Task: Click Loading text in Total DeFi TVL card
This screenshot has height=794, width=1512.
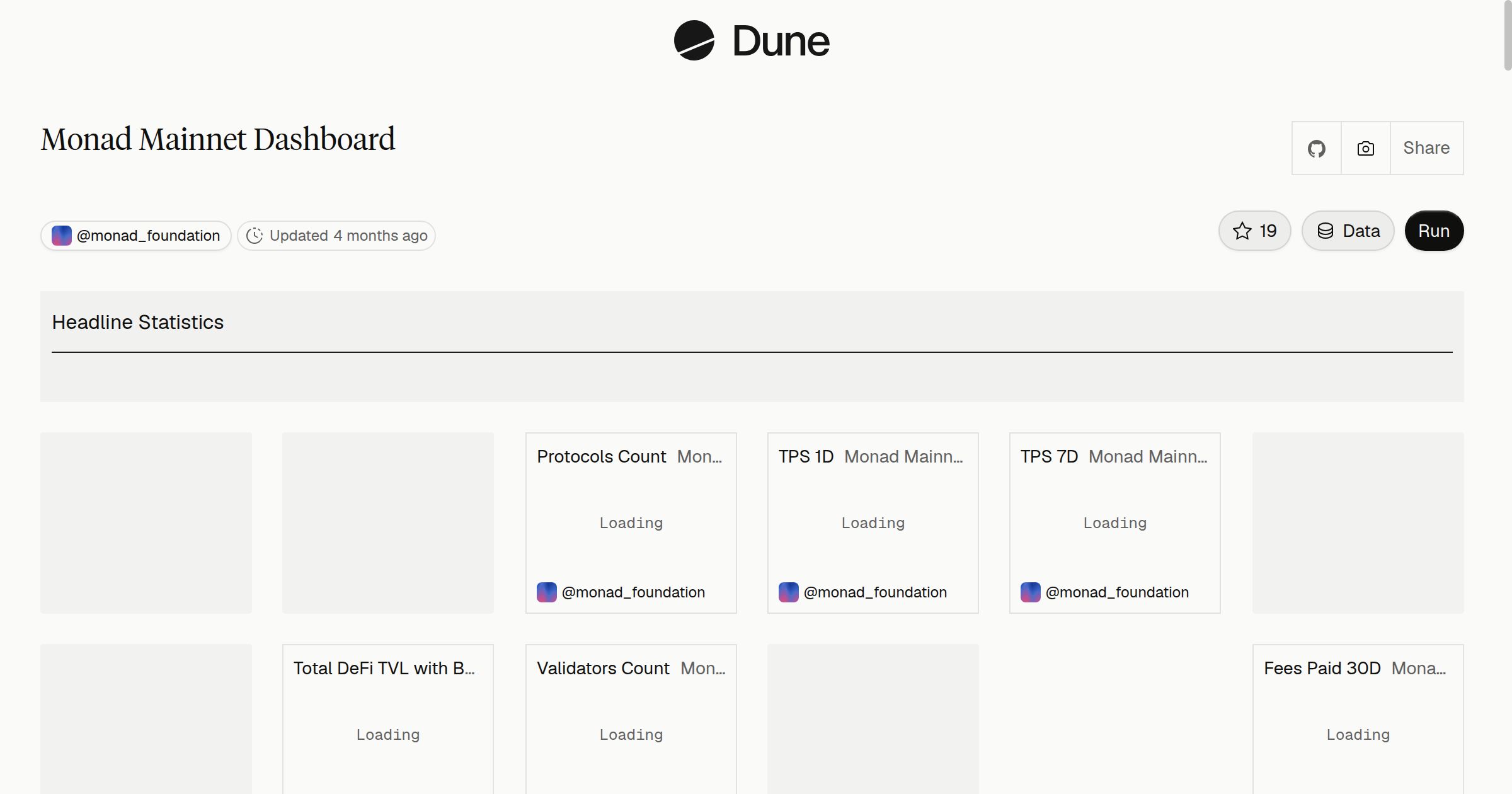Action: (387, 735)
